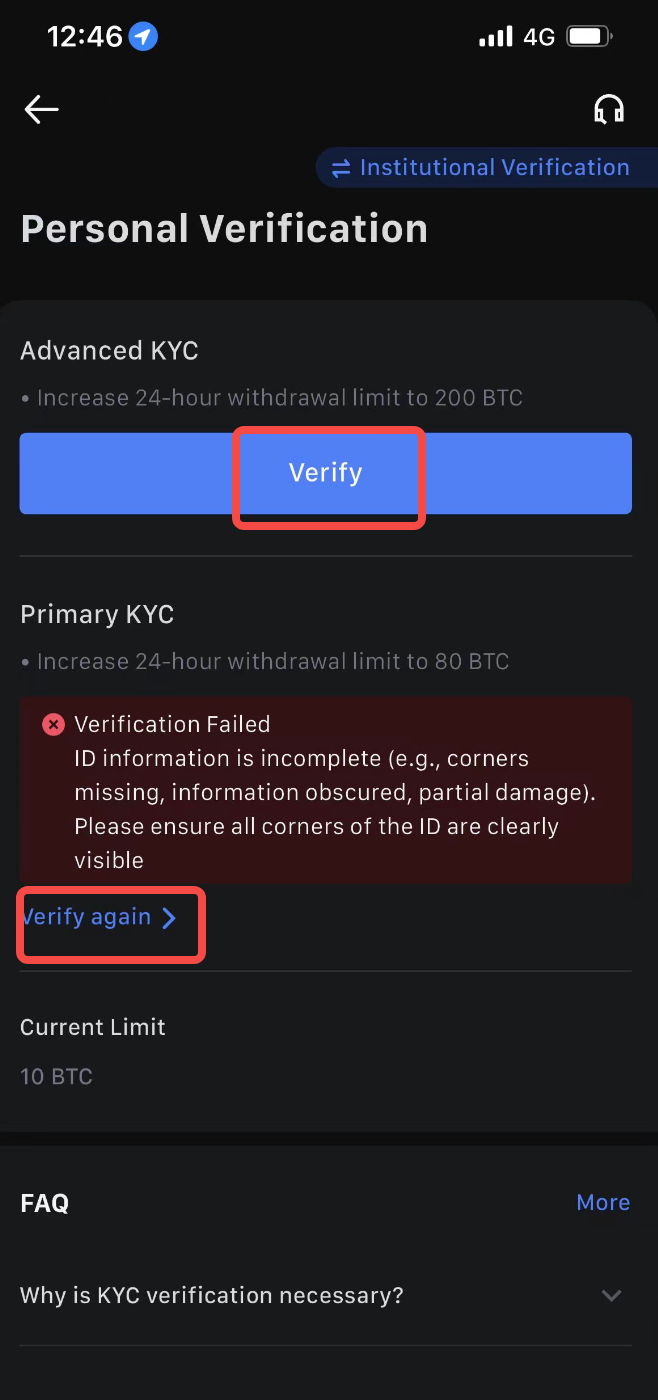Tap the battery icon in status bar
This screenshot has width=658, height=1400.
[590, 38]
